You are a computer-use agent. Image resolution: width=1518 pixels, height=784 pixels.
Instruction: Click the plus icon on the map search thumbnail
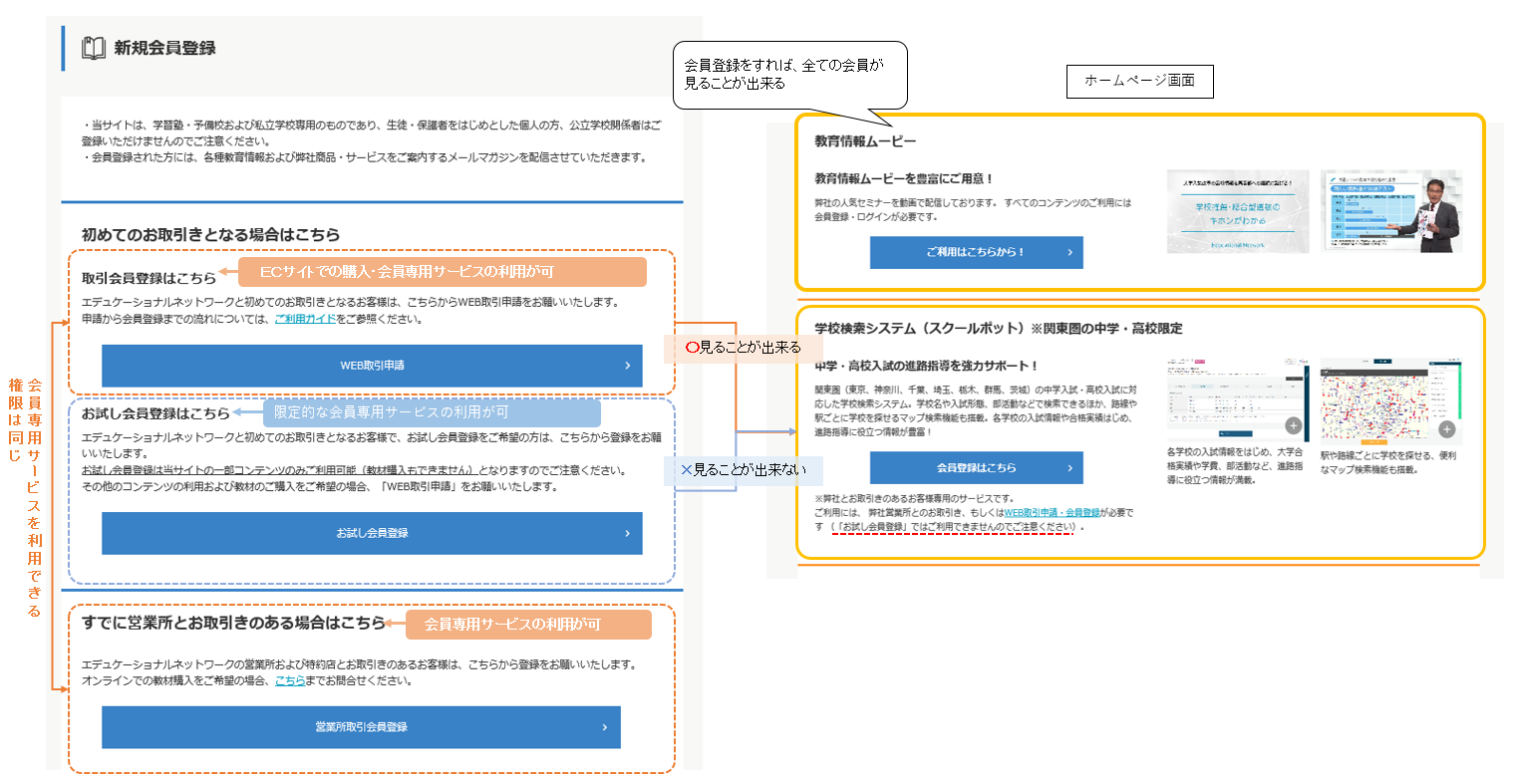pos(1446,429)
